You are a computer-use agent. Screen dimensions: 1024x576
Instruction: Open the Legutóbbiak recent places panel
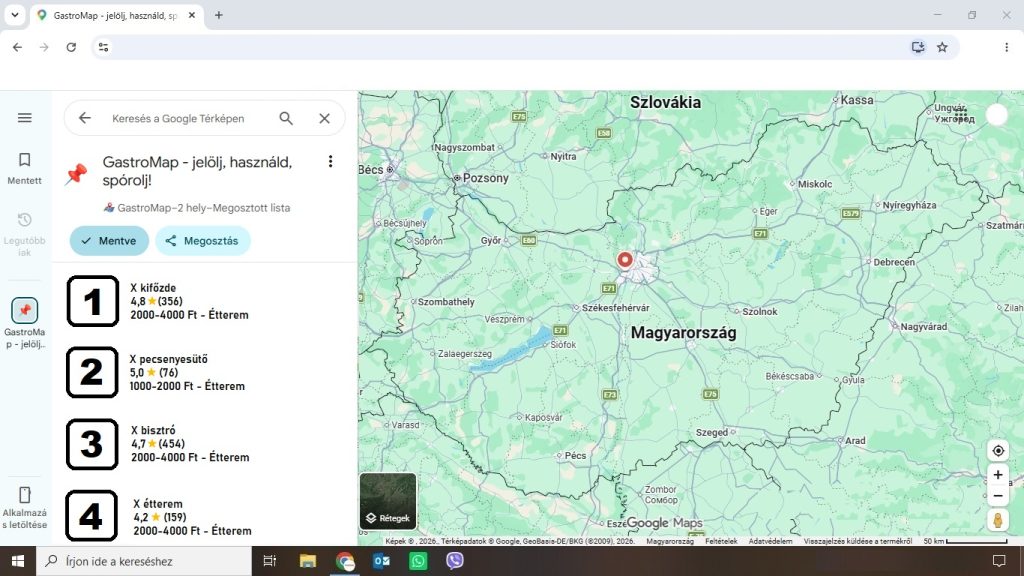(24, 234)
